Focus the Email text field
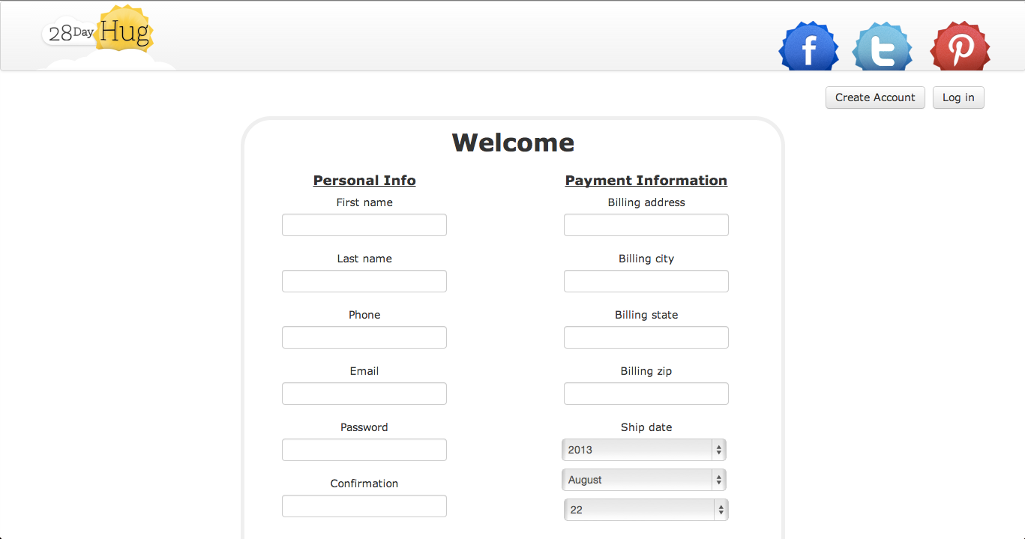Viewport: 1025px width, 539px height. click(364, 393)
